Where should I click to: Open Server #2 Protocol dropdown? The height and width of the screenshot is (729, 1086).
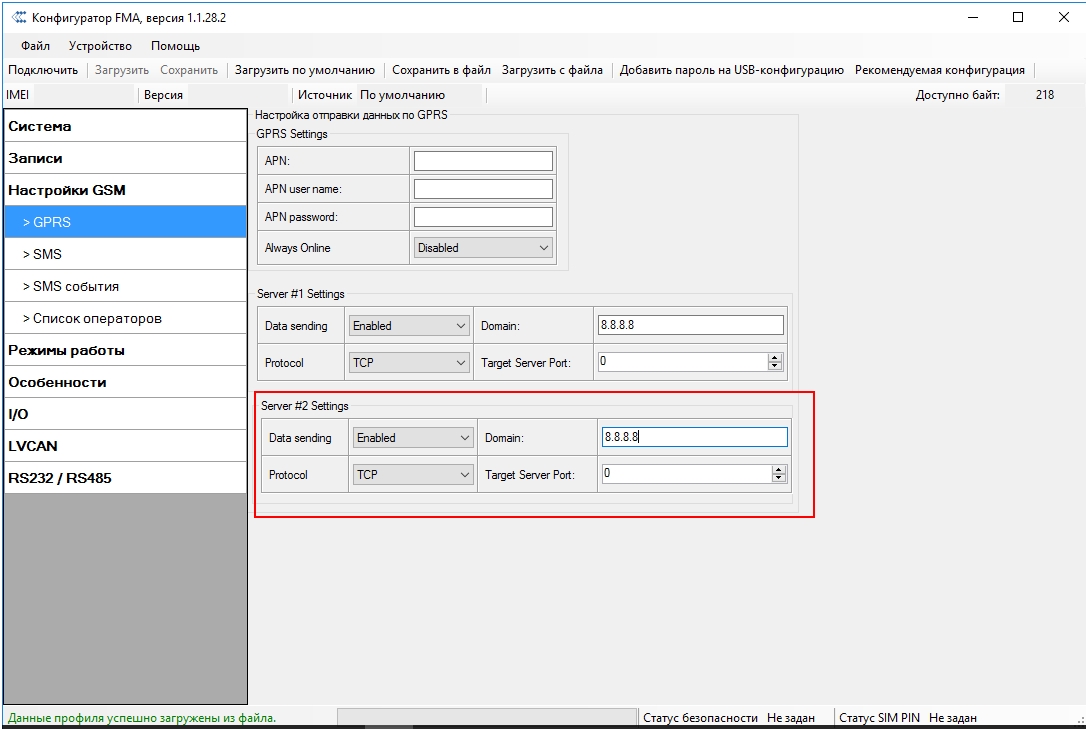(413, 475)
